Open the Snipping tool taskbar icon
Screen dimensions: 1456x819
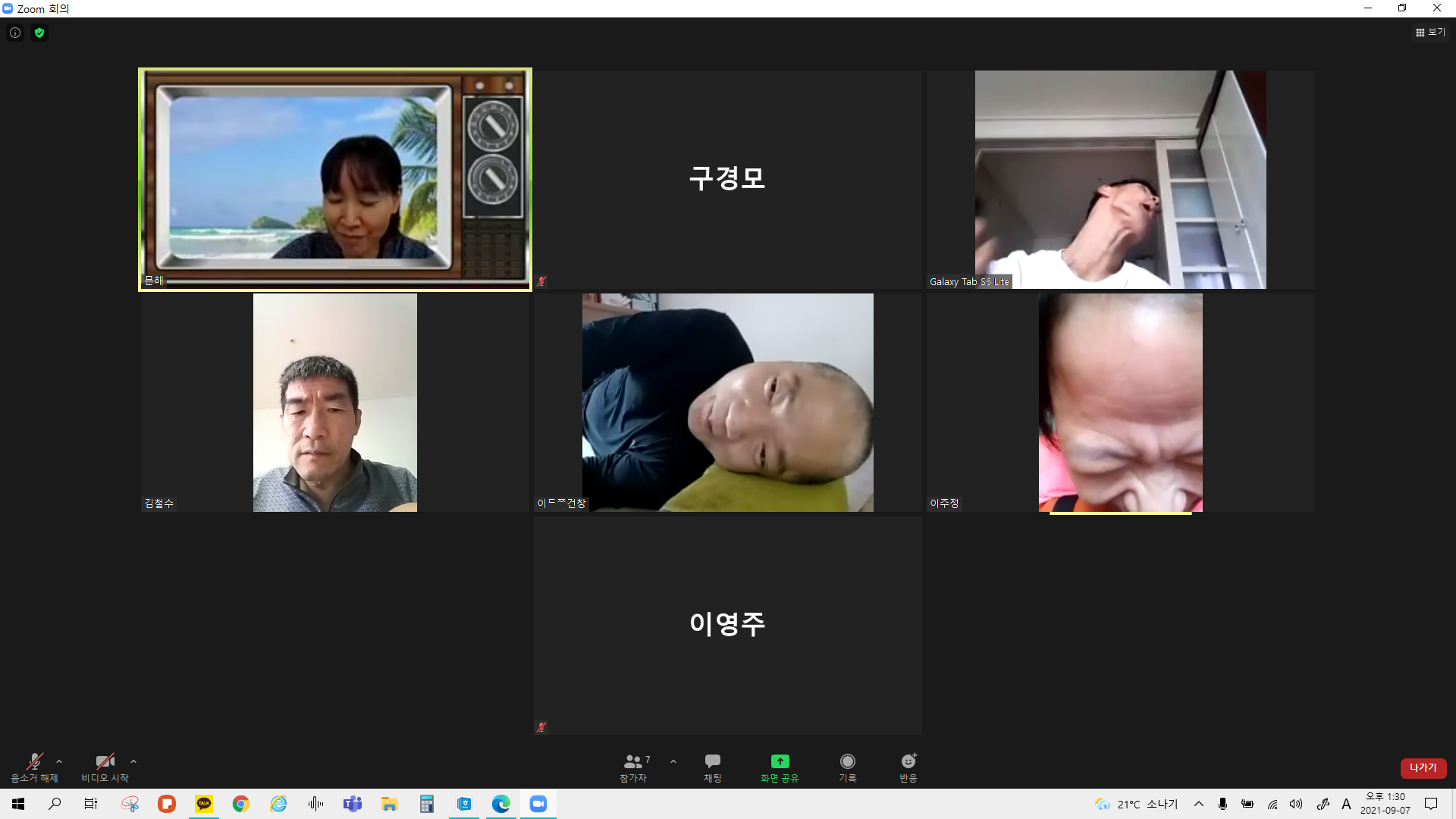pyautogui.click(x=130, y=804)
